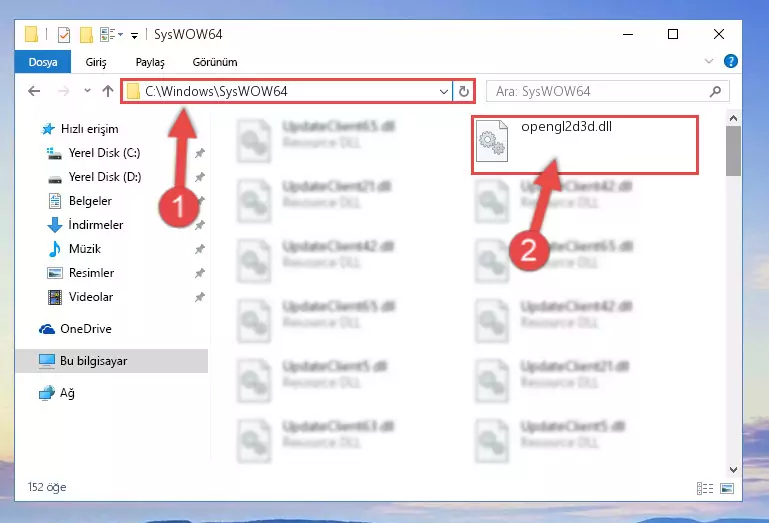Click the New Folder icon in title bar

[86, 35]
